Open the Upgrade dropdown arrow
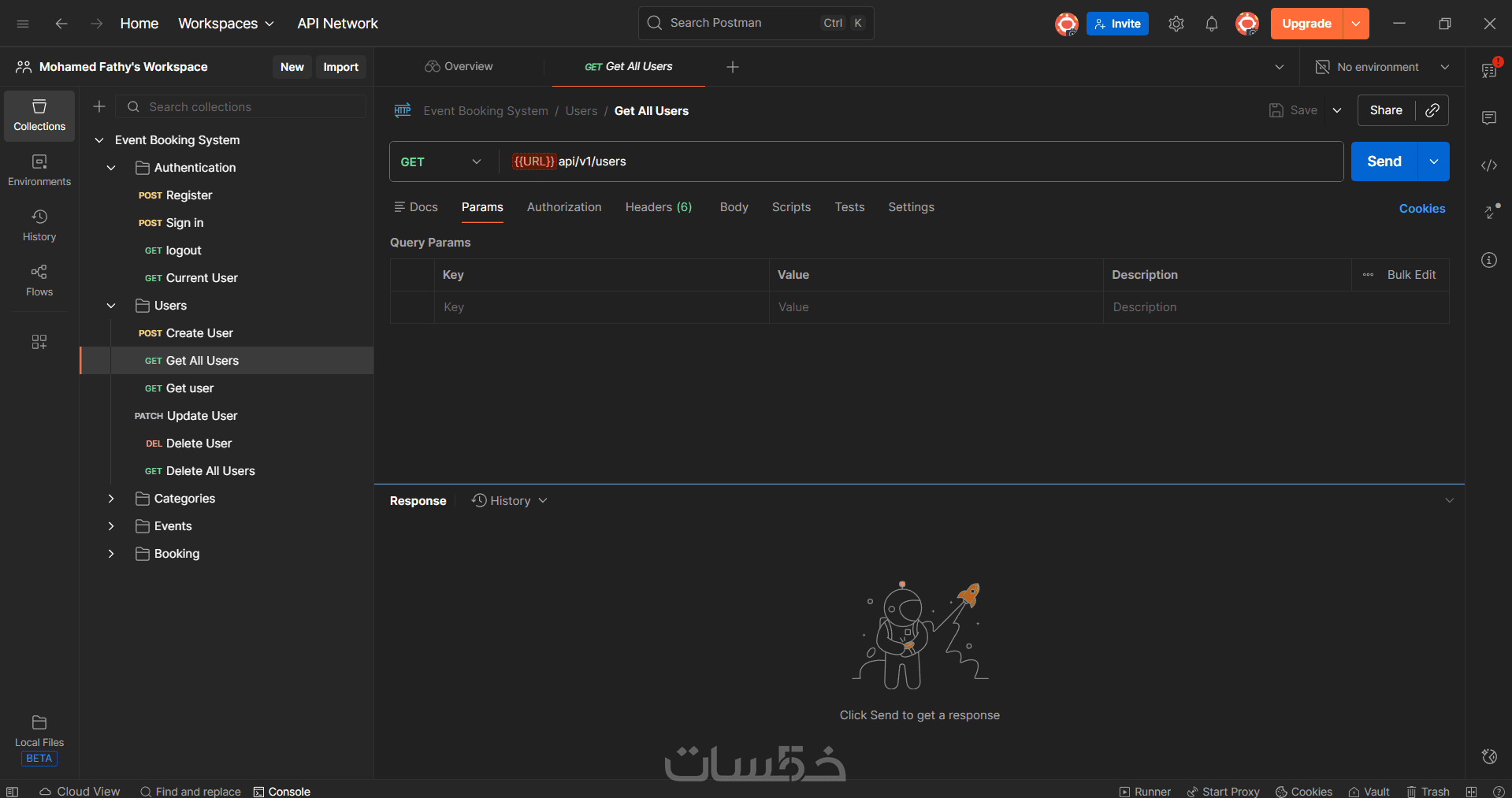 pos(1356,24)
